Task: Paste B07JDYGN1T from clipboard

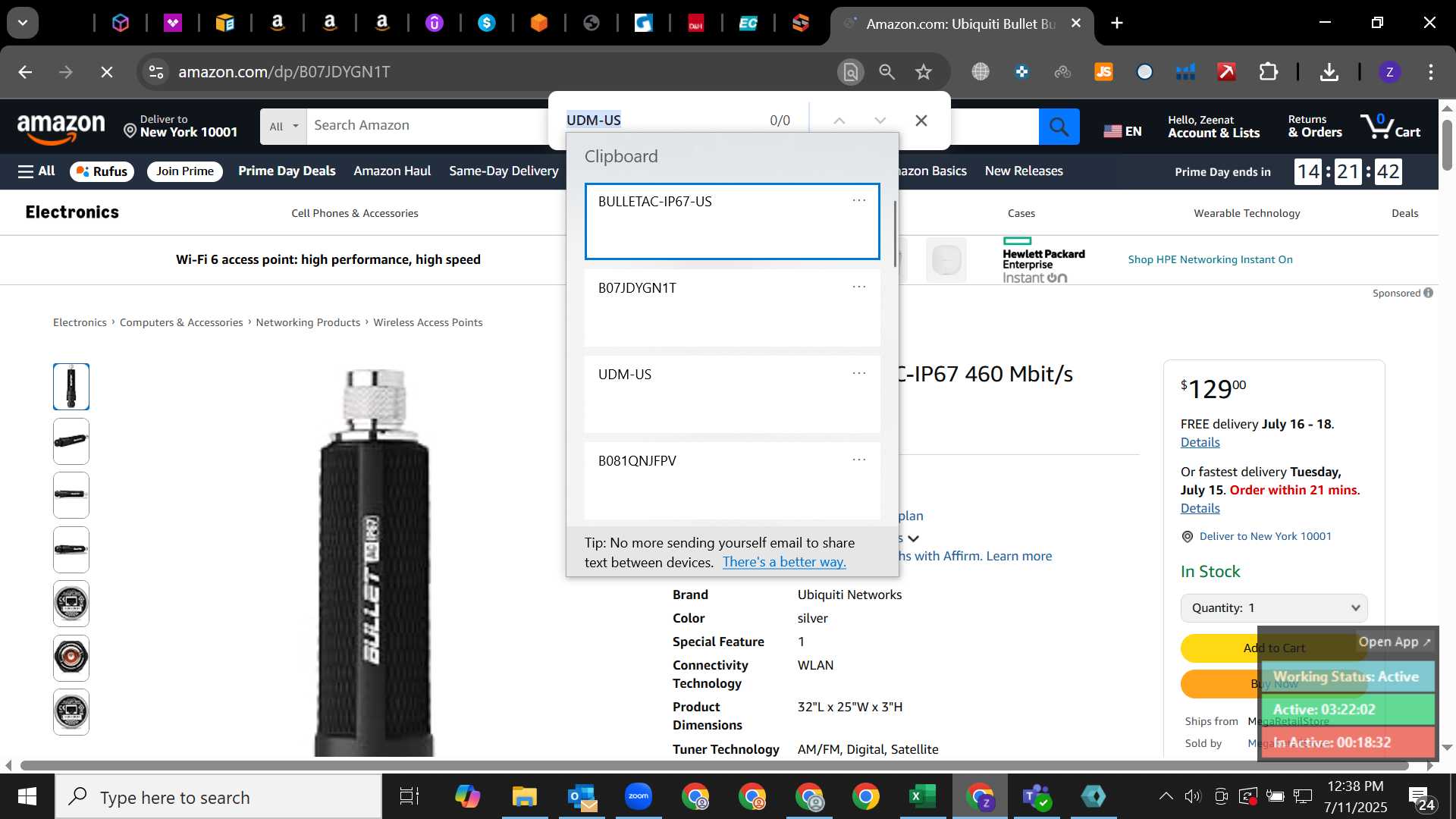Action: tap(732, 308)
